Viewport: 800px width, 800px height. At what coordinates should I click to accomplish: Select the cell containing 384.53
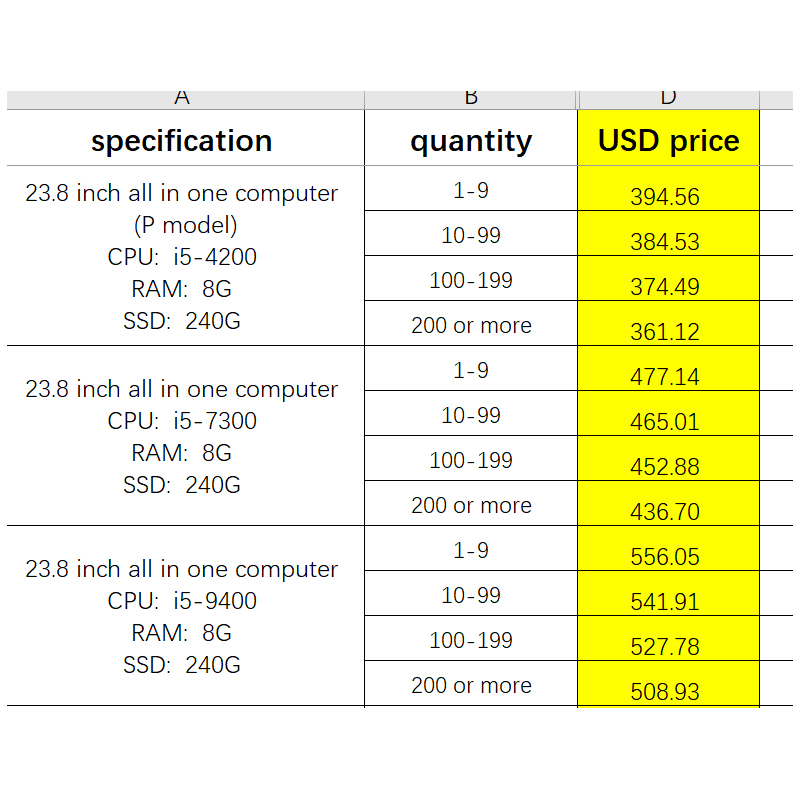point(666,237)
